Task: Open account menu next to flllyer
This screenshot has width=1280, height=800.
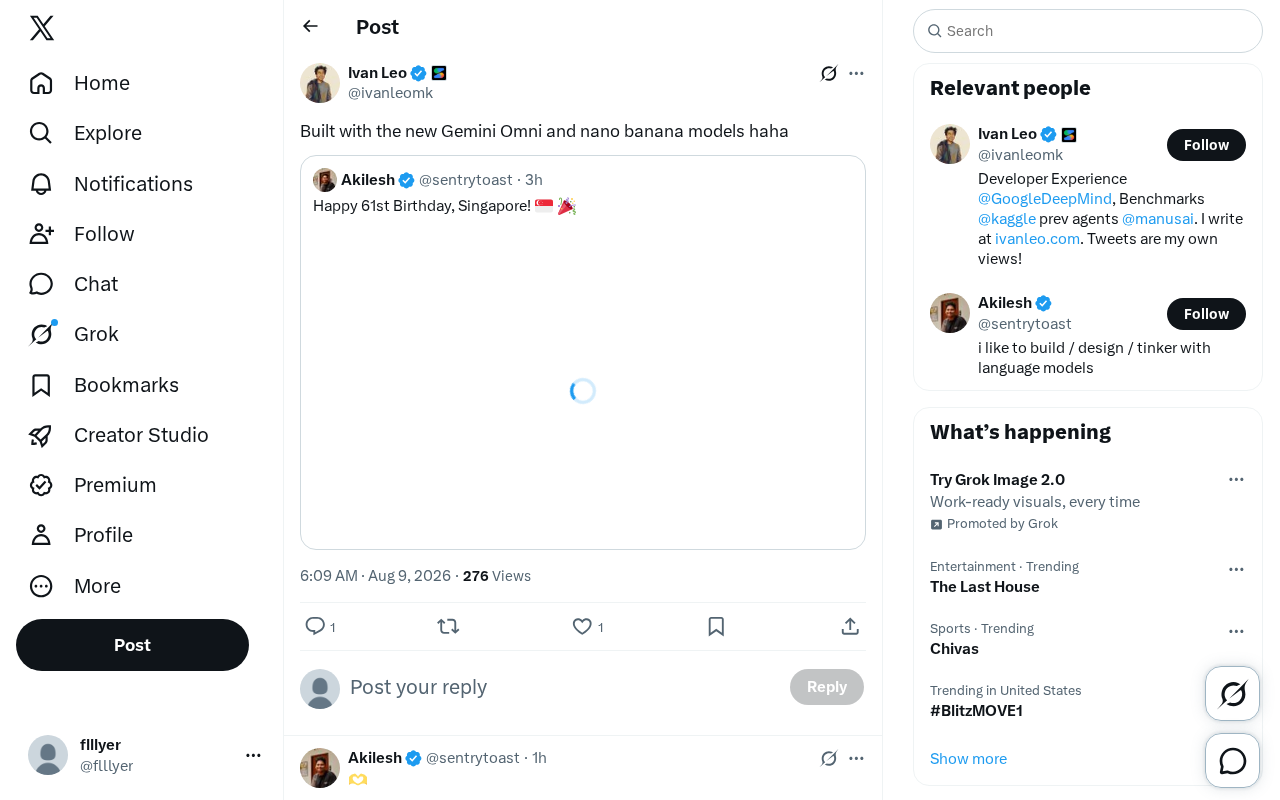Action: 253,755
